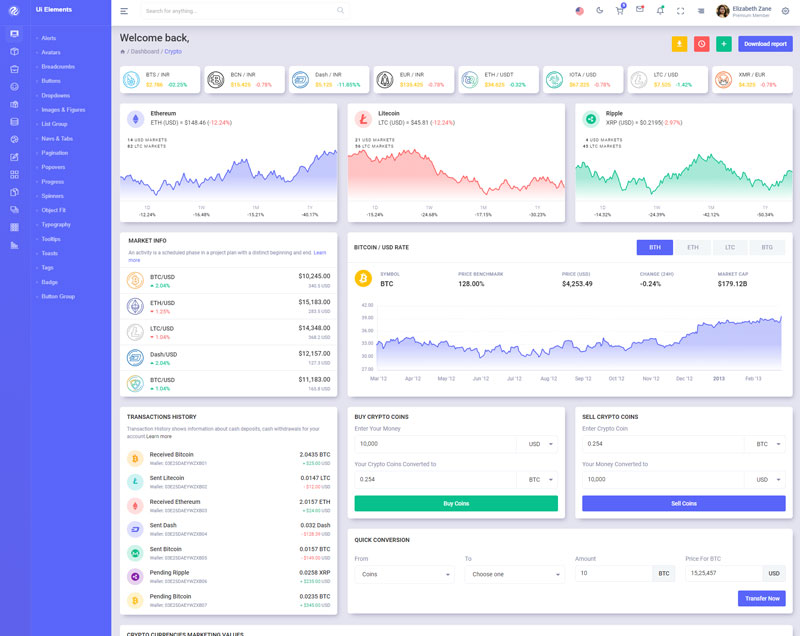800x636 pixels.
Task: Open the shopping cart icon
Action: (x=620, y=11)
